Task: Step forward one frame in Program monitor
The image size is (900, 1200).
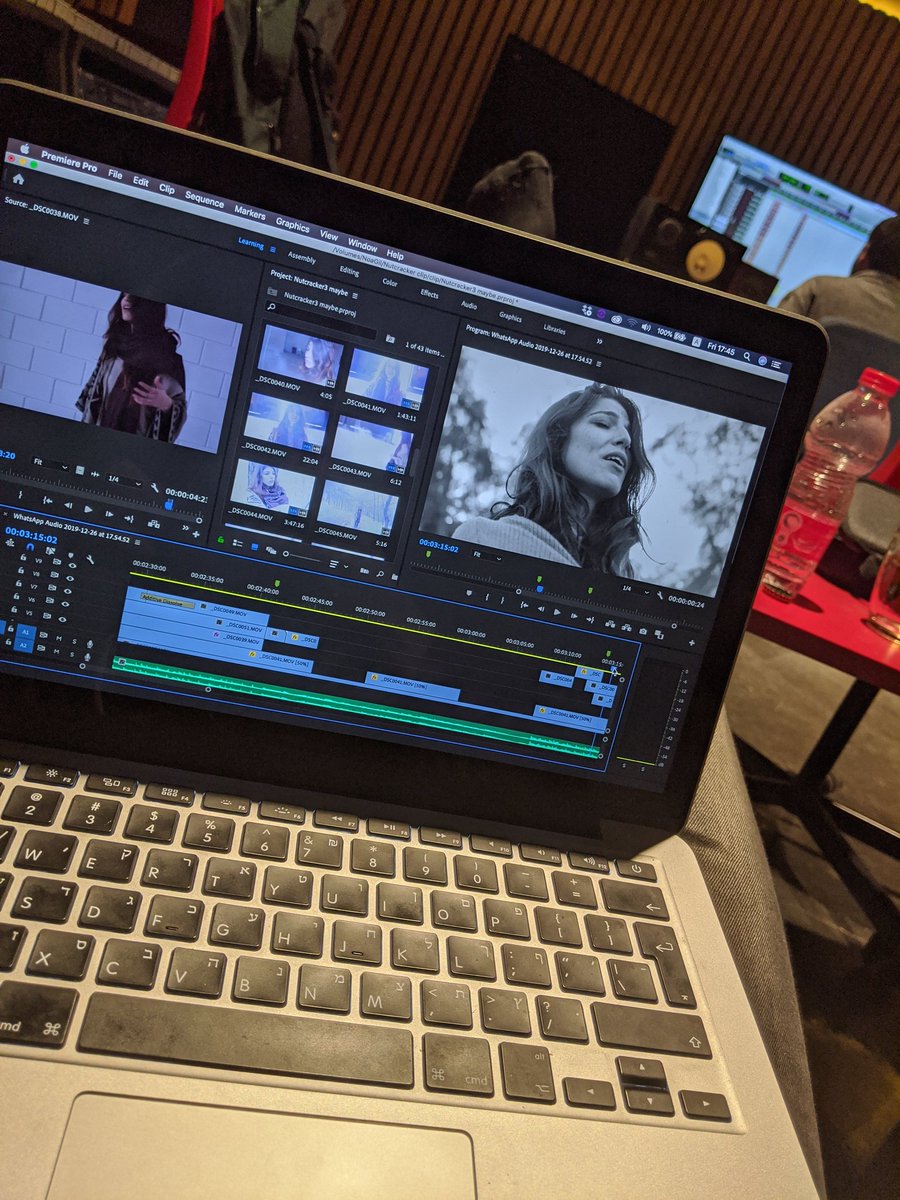Action: [574, 616]
